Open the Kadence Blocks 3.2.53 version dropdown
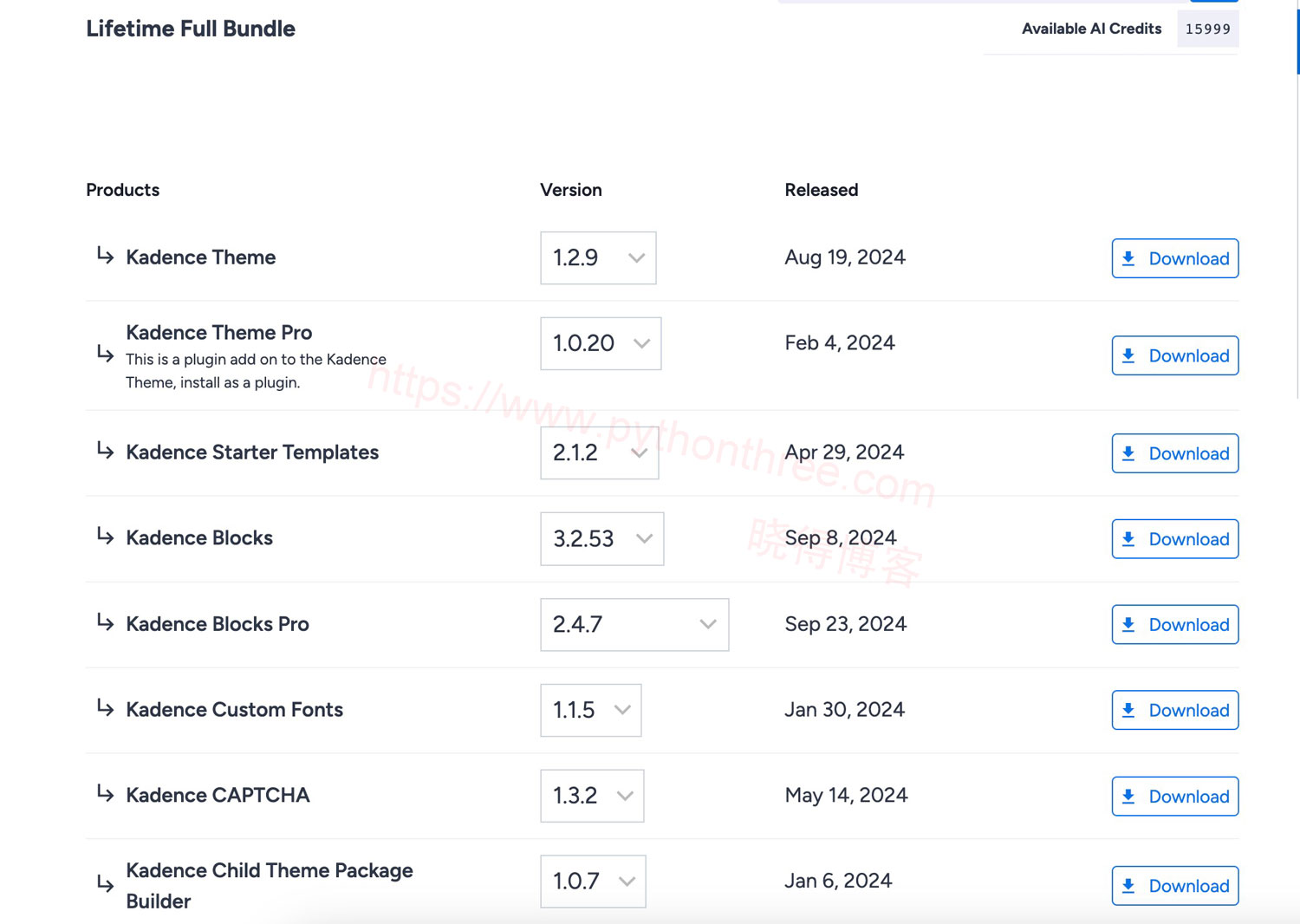This screenshot has height=924, width=1300. point(601,538)
